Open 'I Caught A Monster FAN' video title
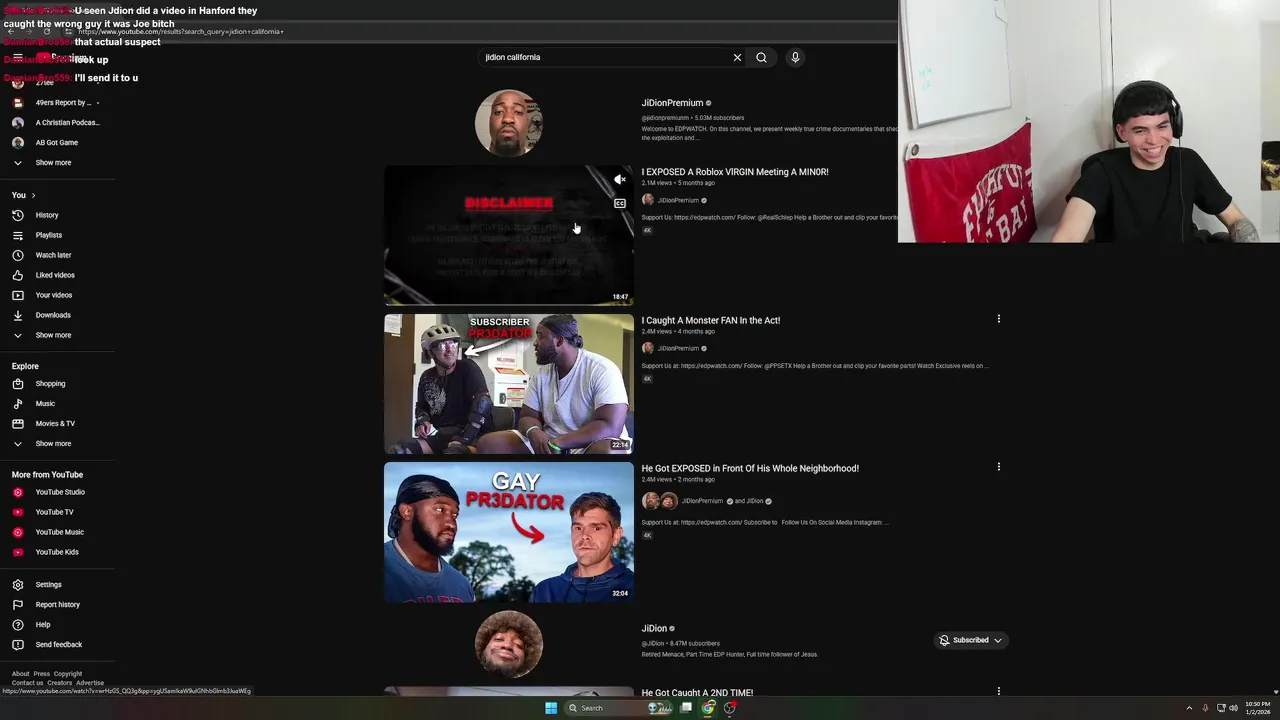 [x=711, y=320]
